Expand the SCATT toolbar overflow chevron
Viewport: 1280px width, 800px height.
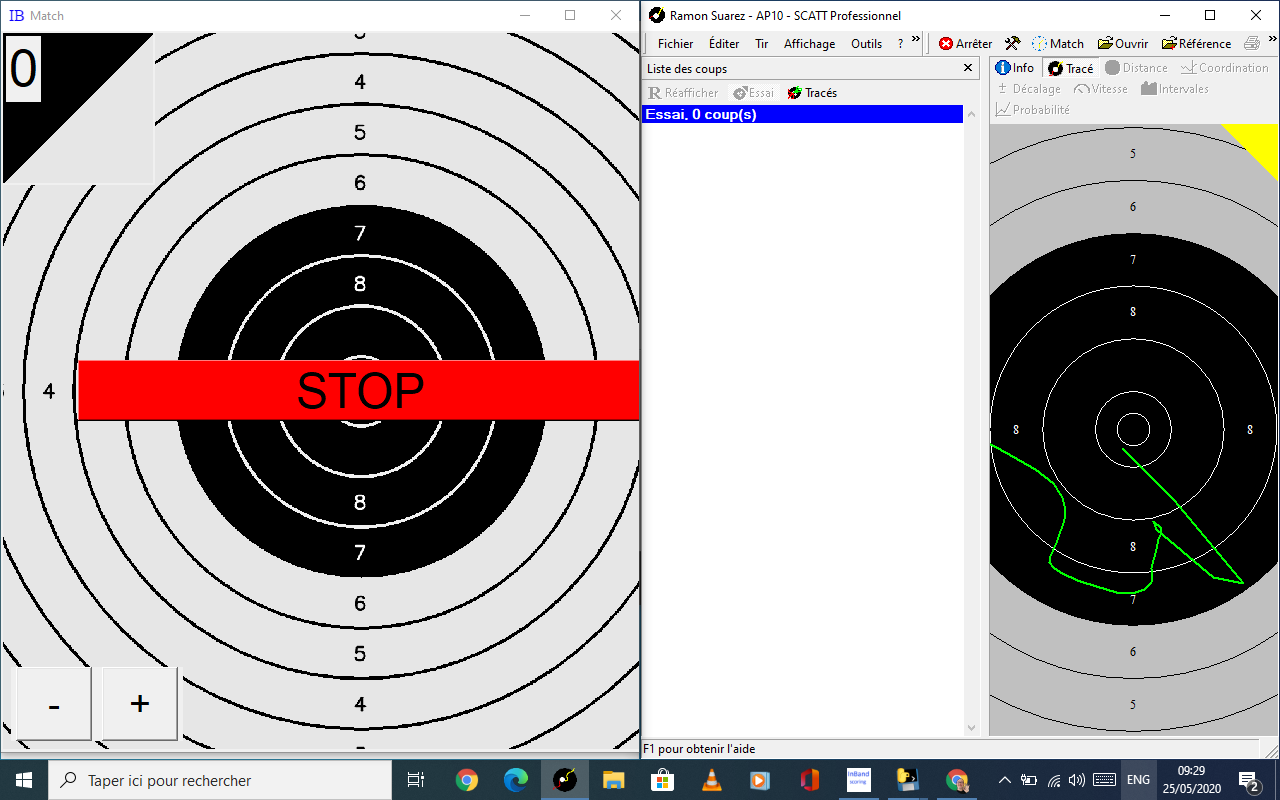[x=1272, y=39]
